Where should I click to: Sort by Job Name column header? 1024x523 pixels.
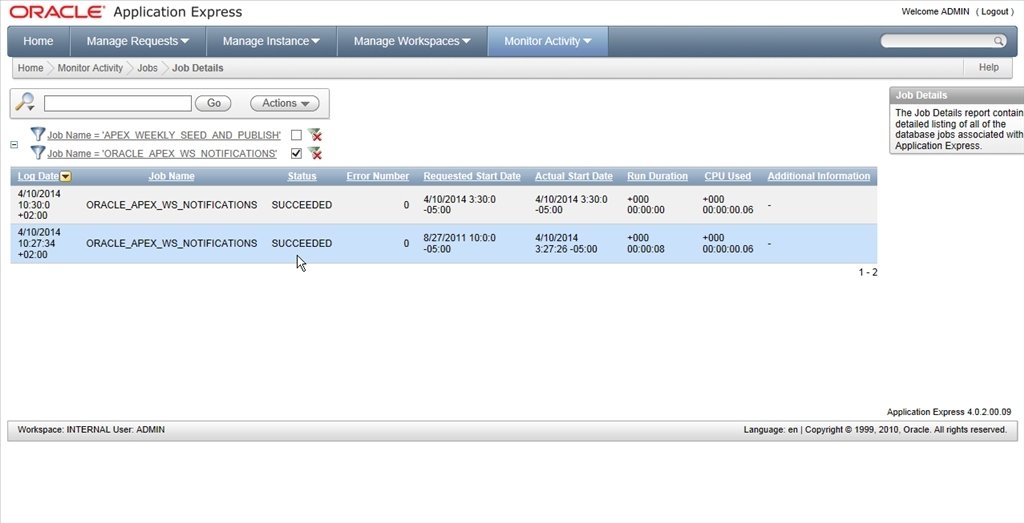[171, 176]
